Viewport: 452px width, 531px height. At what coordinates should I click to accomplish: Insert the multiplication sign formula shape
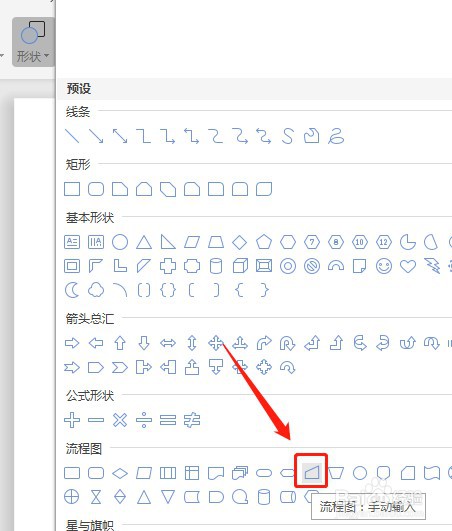point(120,420)
